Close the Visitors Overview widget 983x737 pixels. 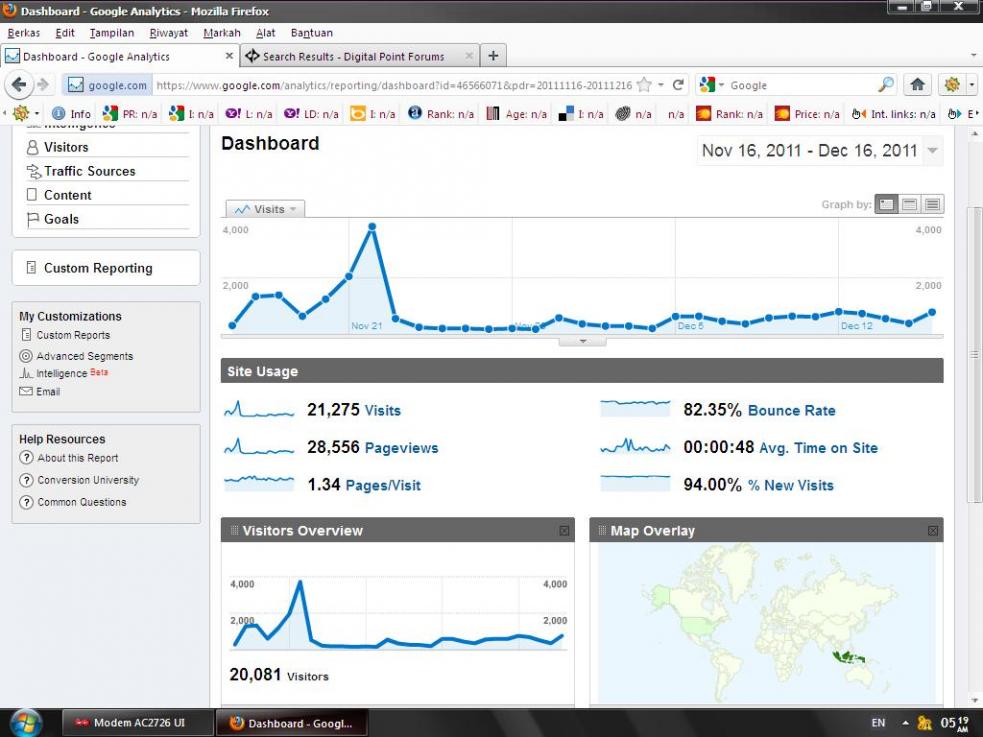pyautogui.click(x=564, y=531)
